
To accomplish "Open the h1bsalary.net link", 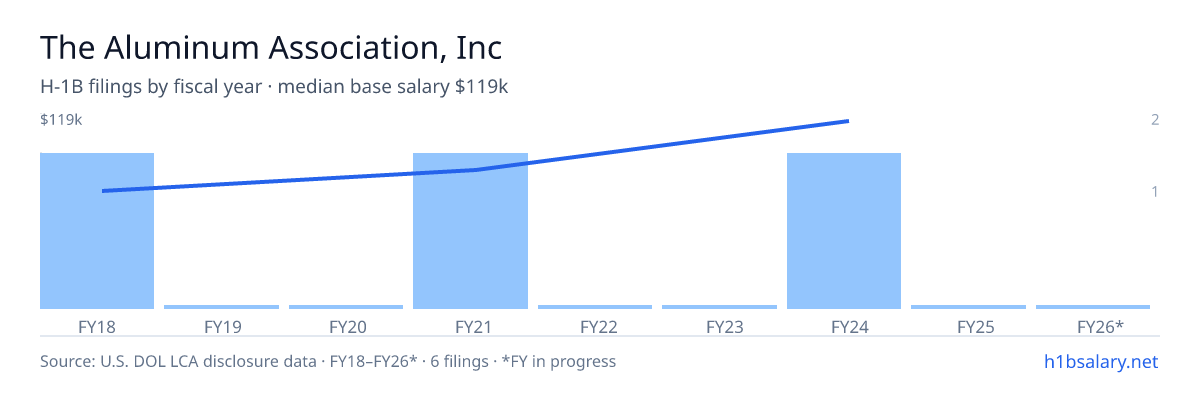I will 1100,361.
